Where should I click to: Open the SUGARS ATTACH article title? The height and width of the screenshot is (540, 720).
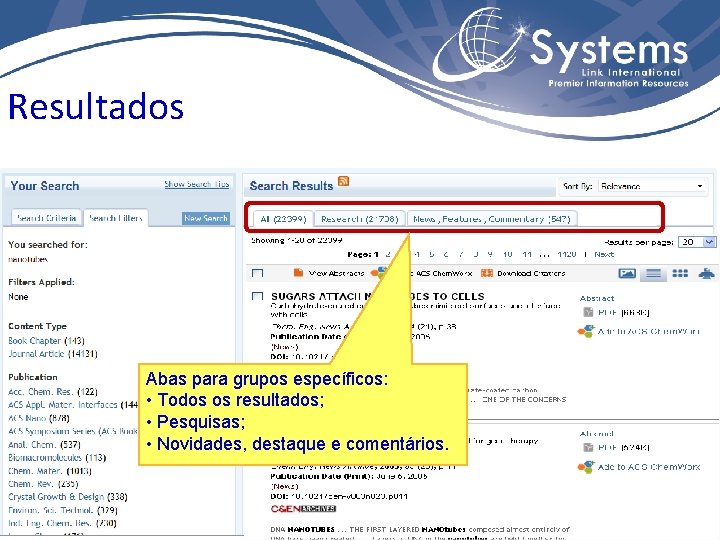coord(377,296)
